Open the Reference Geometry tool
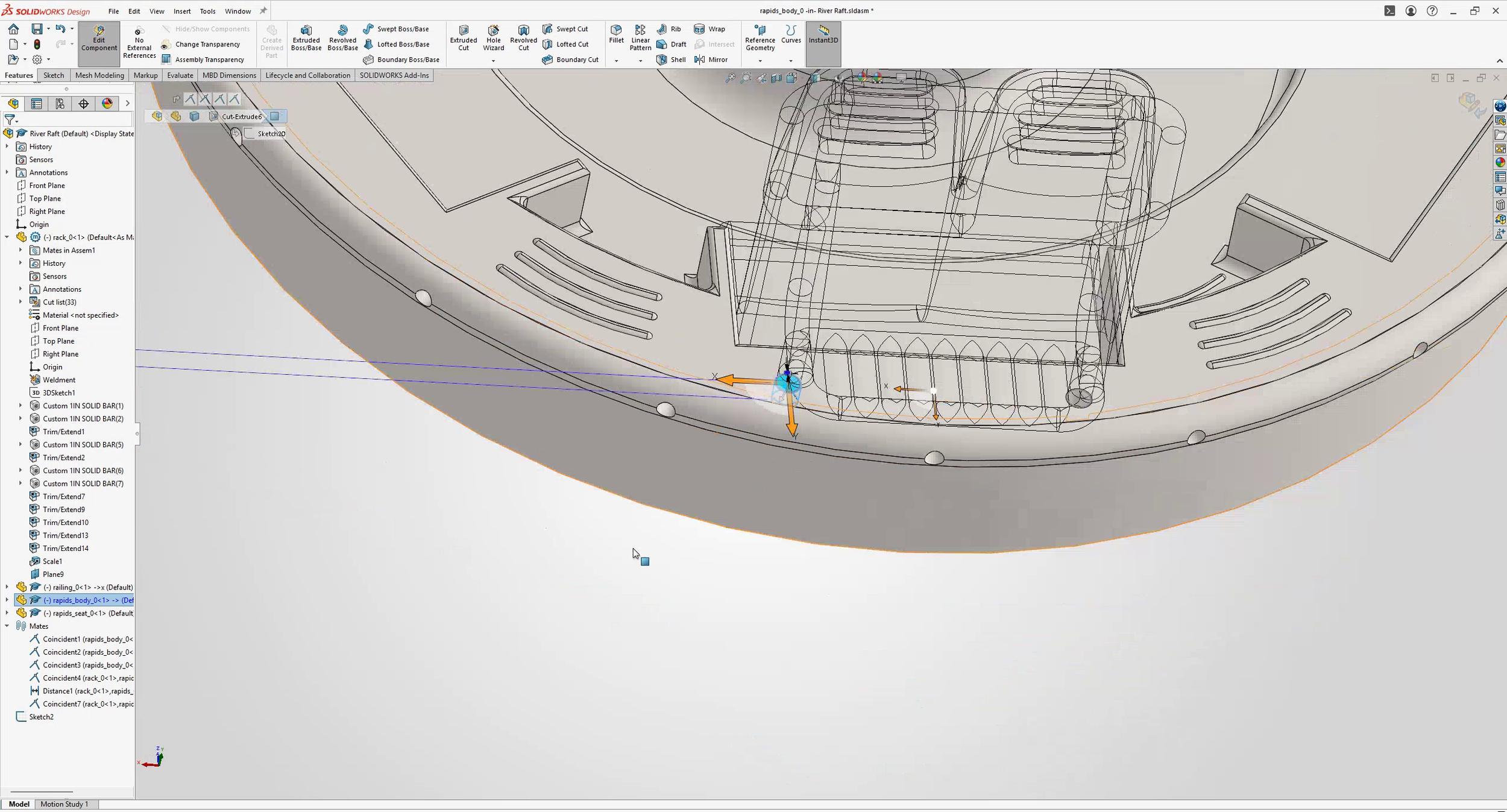Viewport: 1507px width, 812px height. point(759,39)
